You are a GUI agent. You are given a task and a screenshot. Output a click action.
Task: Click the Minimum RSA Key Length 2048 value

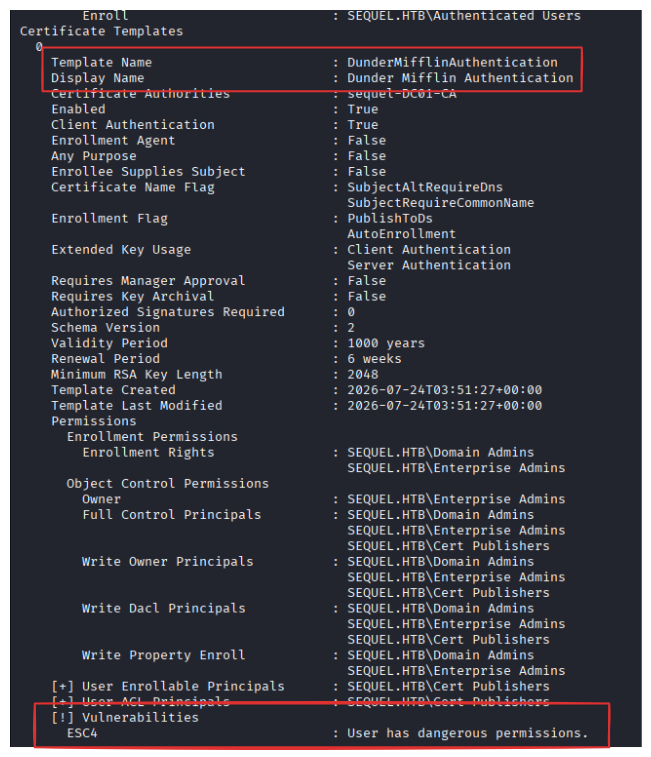[363, 374]
